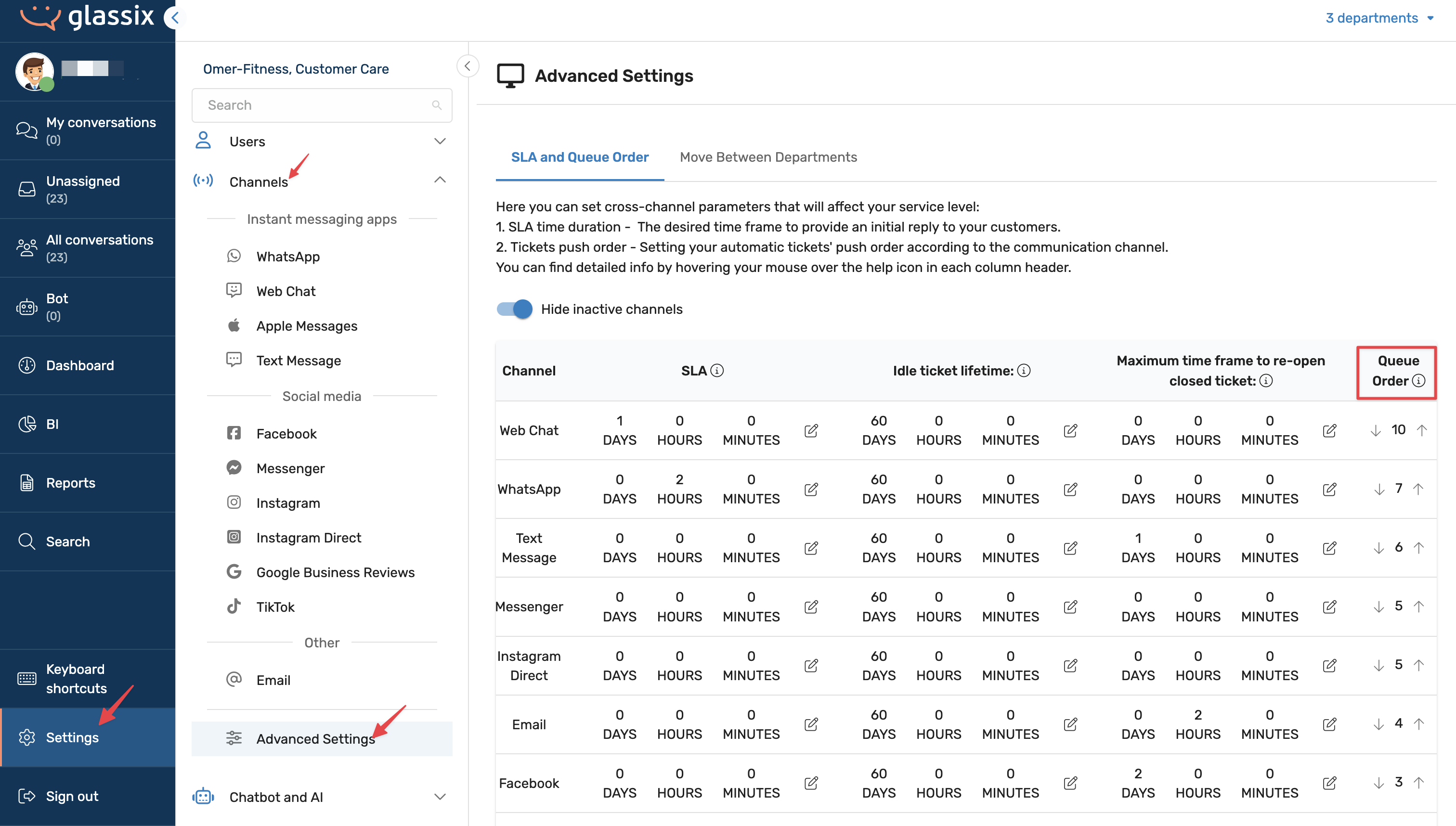
Task: Edit Web Chat SLA duration pencil icon
Action: click(x=811, y=431)
